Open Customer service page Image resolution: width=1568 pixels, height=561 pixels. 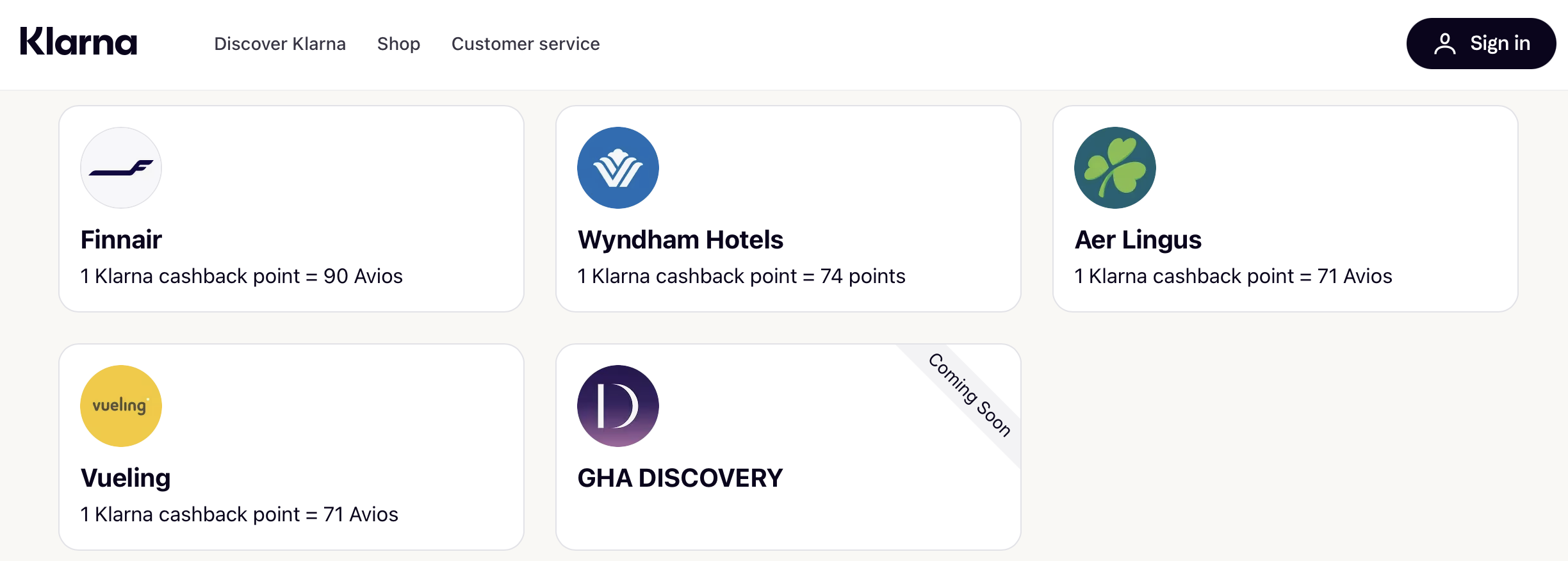click(x=525, y=44)
